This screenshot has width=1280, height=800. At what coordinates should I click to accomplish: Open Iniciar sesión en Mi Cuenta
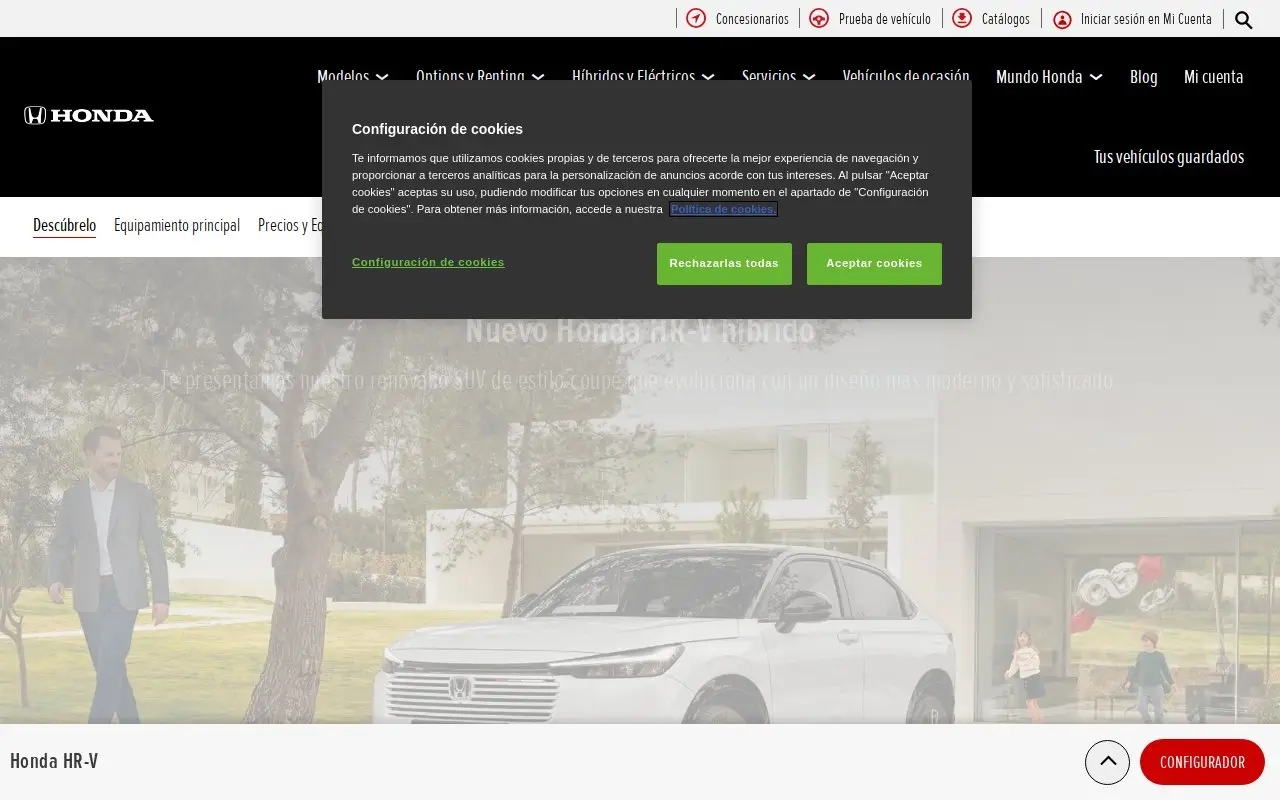(x=1146, y=19)
